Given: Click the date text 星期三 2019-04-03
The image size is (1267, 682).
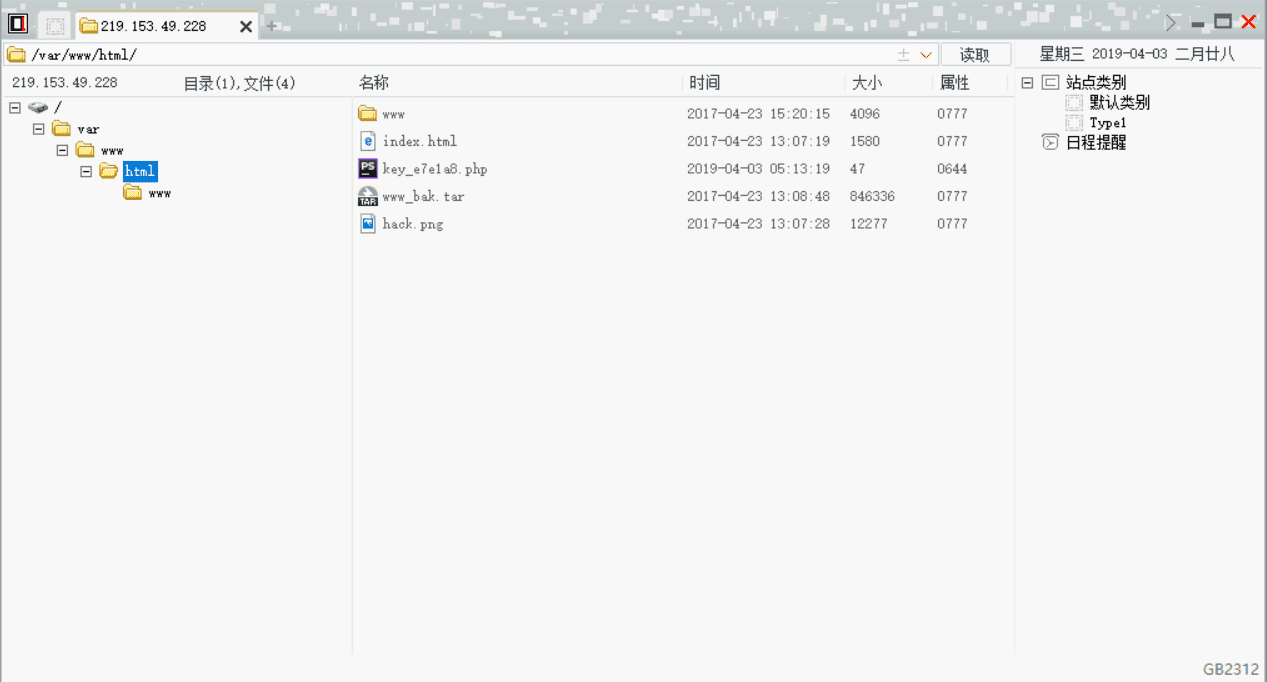Looking at the screenshot, I should 1102,54.
